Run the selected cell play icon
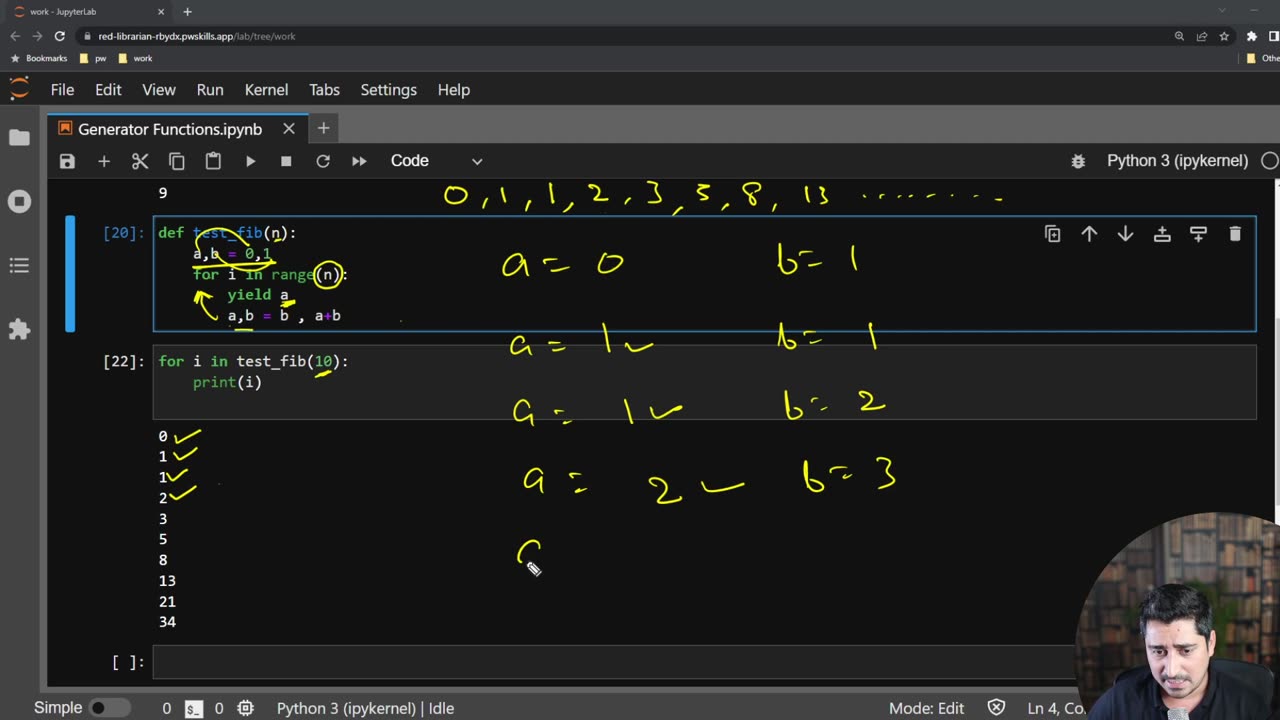 tap(250, 161)
